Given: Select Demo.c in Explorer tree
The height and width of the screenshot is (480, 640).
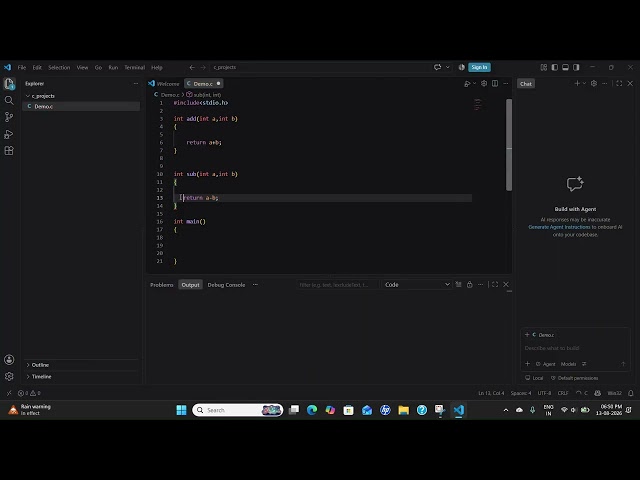Looking at the screenshot, I should 81,106.
